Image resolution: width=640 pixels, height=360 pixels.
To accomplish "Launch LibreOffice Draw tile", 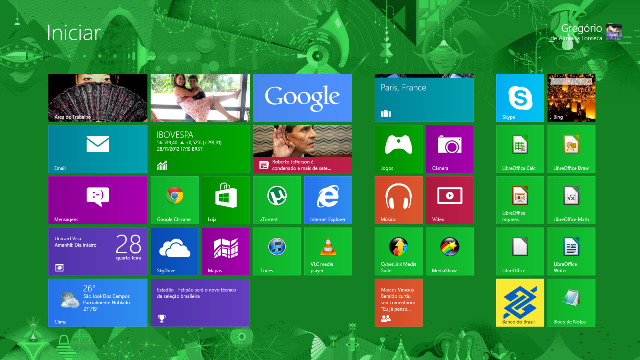I will click(x=571, y=149).
